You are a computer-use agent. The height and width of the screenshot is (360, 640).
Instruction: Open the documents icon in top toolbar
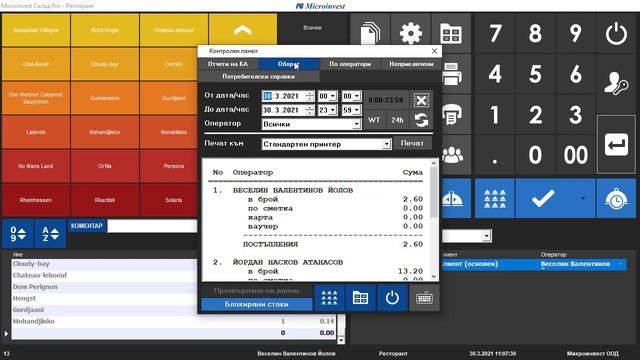pyautogui.click(x=370, y=33)
